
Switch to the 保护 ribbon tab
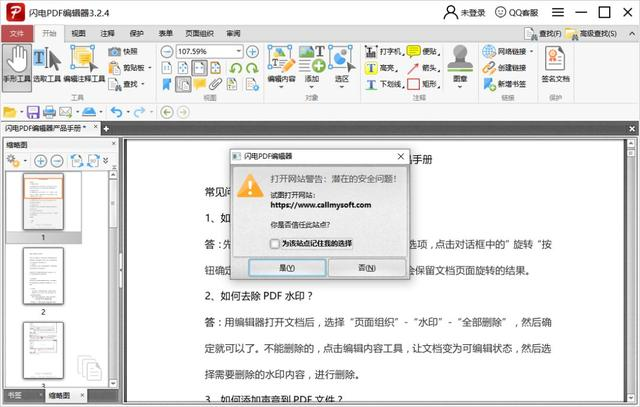click(x=136, y=33)
